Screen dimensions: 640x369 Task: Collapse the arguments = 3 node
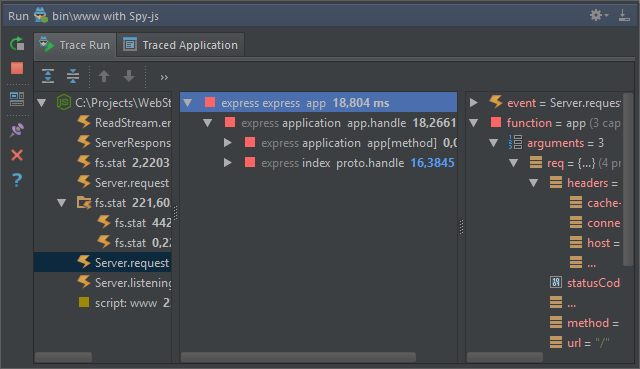click(x=493, y=143)
